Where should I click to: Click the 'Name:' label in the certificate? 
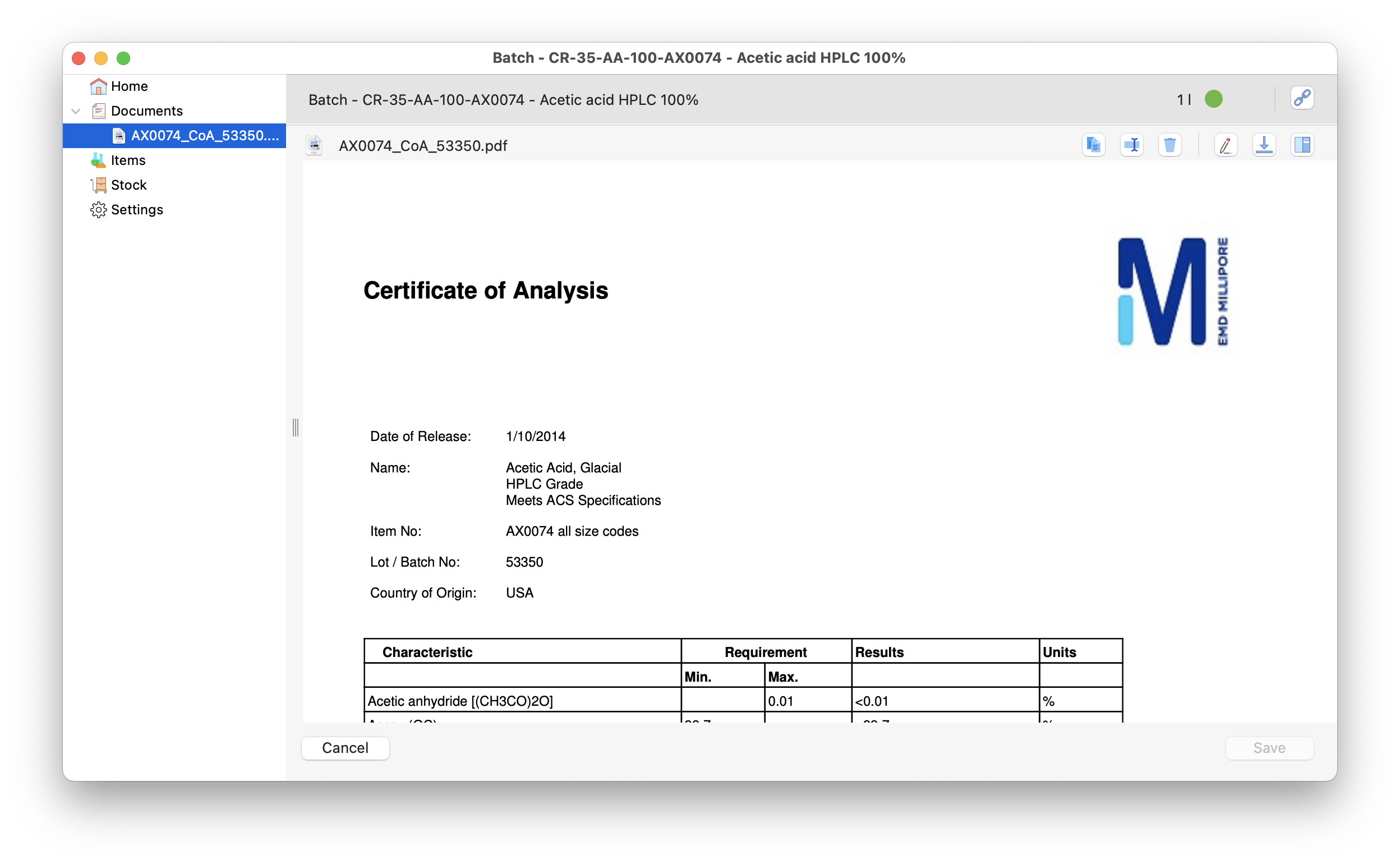[x=390, y=468]
